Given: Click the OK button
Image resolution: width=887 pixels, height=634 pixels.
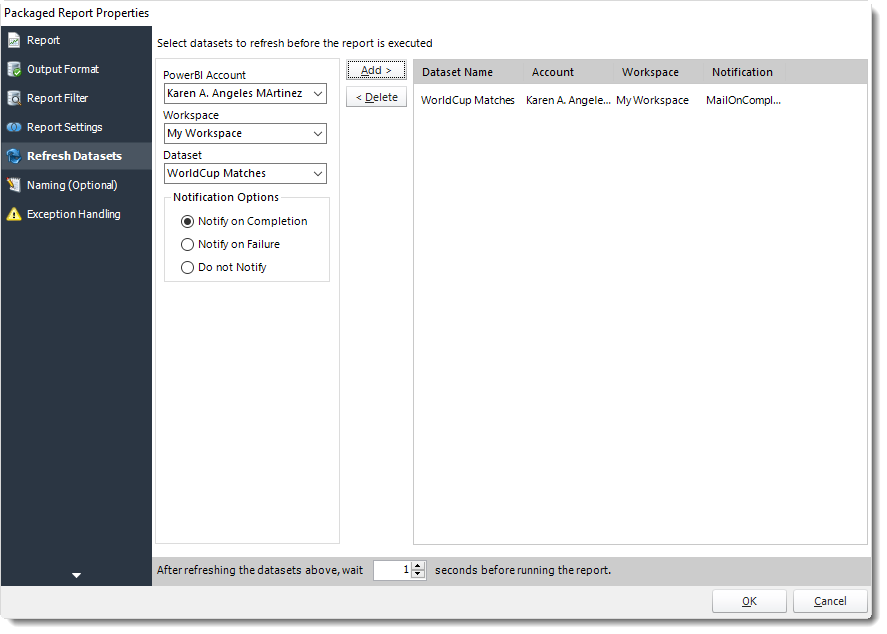Looking at the screenshot, I should point(749,601).
